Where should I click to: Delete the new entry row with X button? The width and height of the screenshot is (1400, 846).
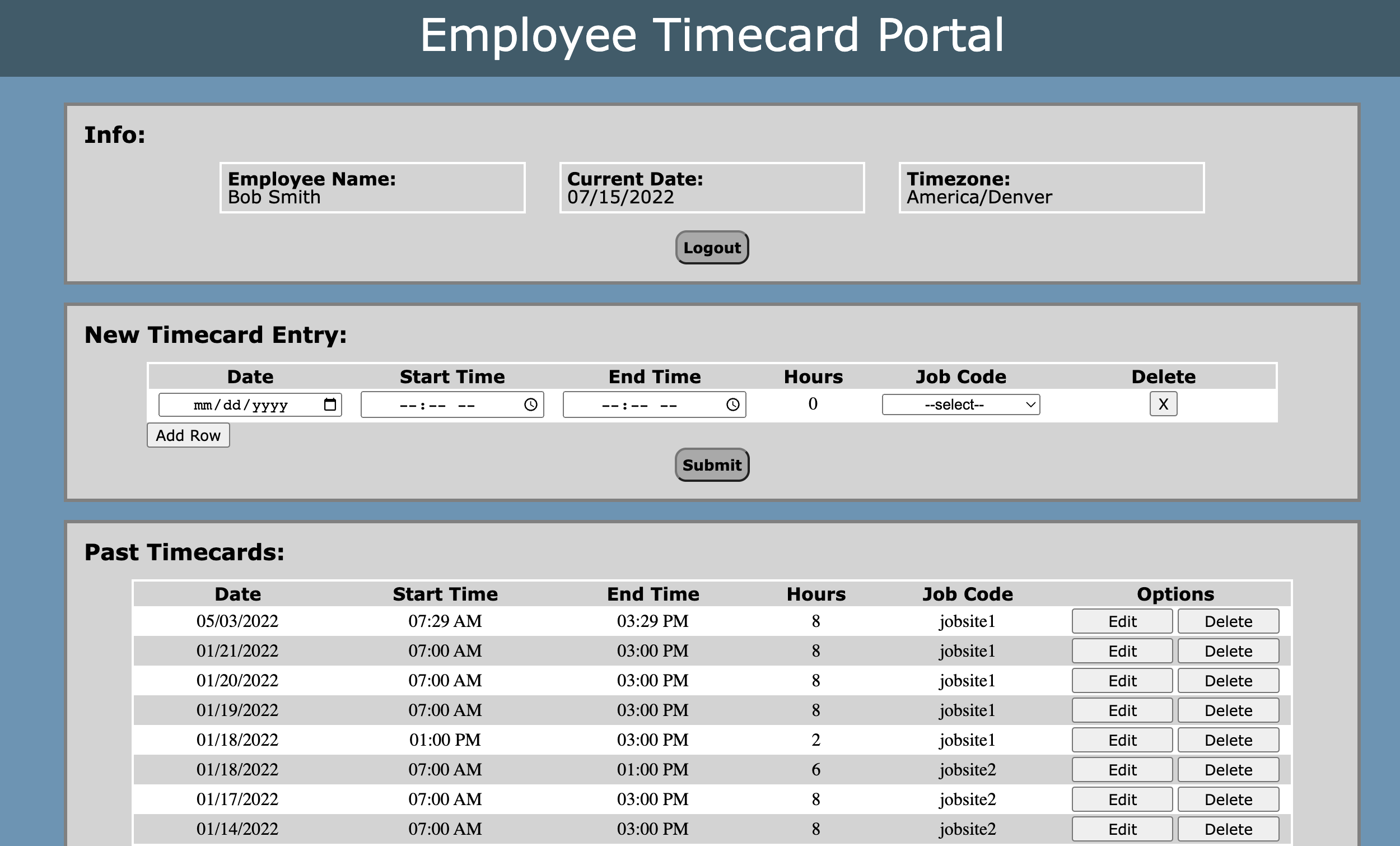[x=1163, y=403]
